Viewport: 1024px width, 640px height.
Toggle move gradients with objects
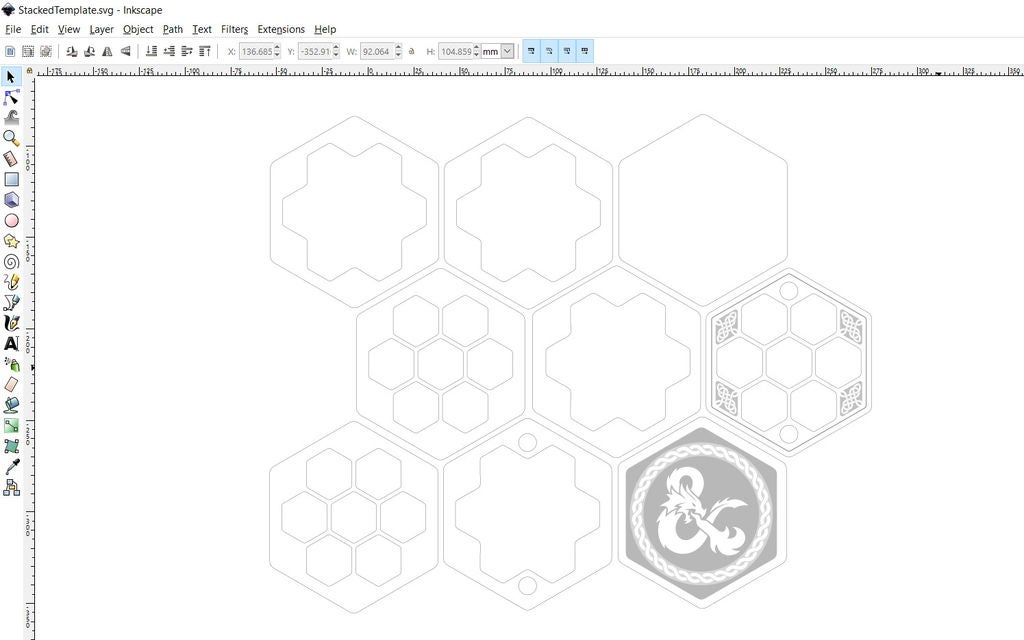[x=567, y=51]
